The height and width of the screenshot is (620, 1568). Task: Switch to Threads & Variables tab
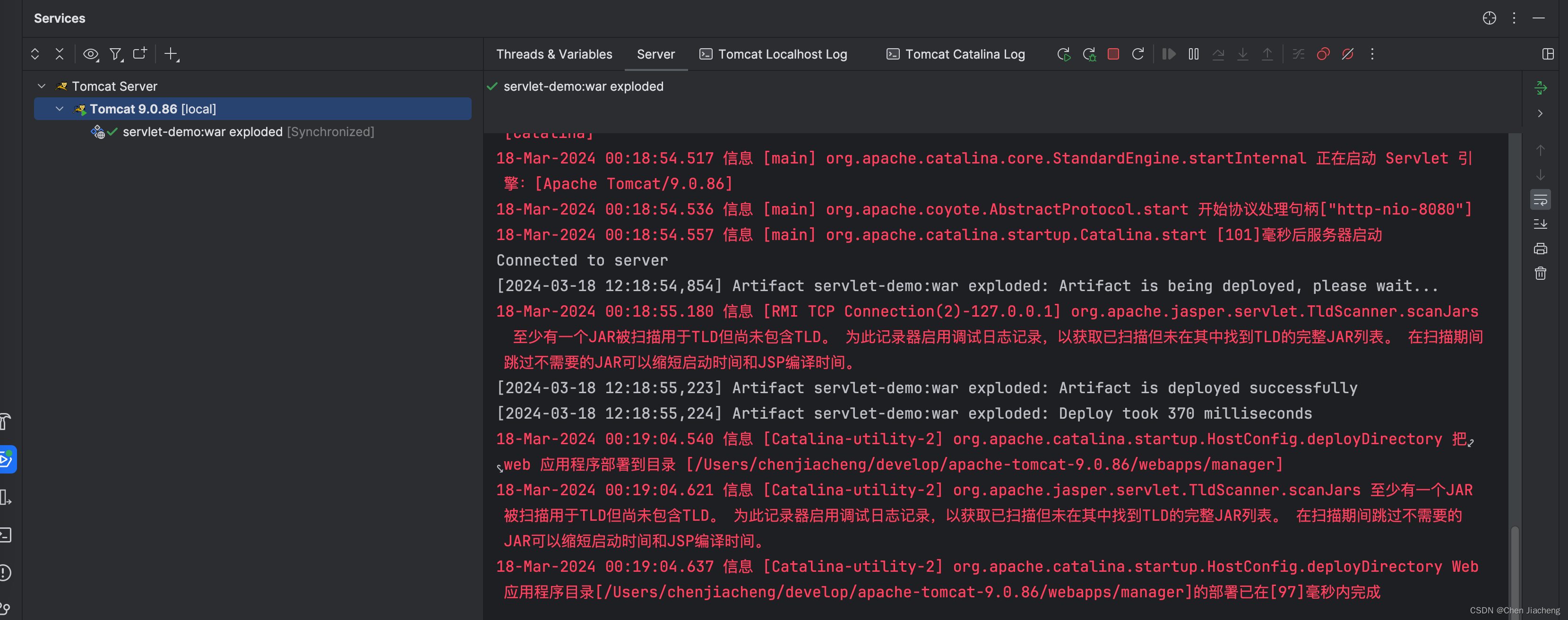(x=553, y=54)
